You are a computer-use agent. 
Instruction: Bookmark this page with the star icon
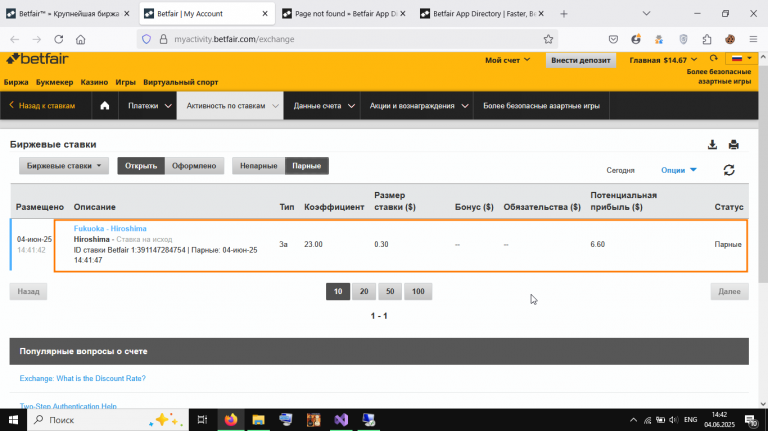click(548, 39)
